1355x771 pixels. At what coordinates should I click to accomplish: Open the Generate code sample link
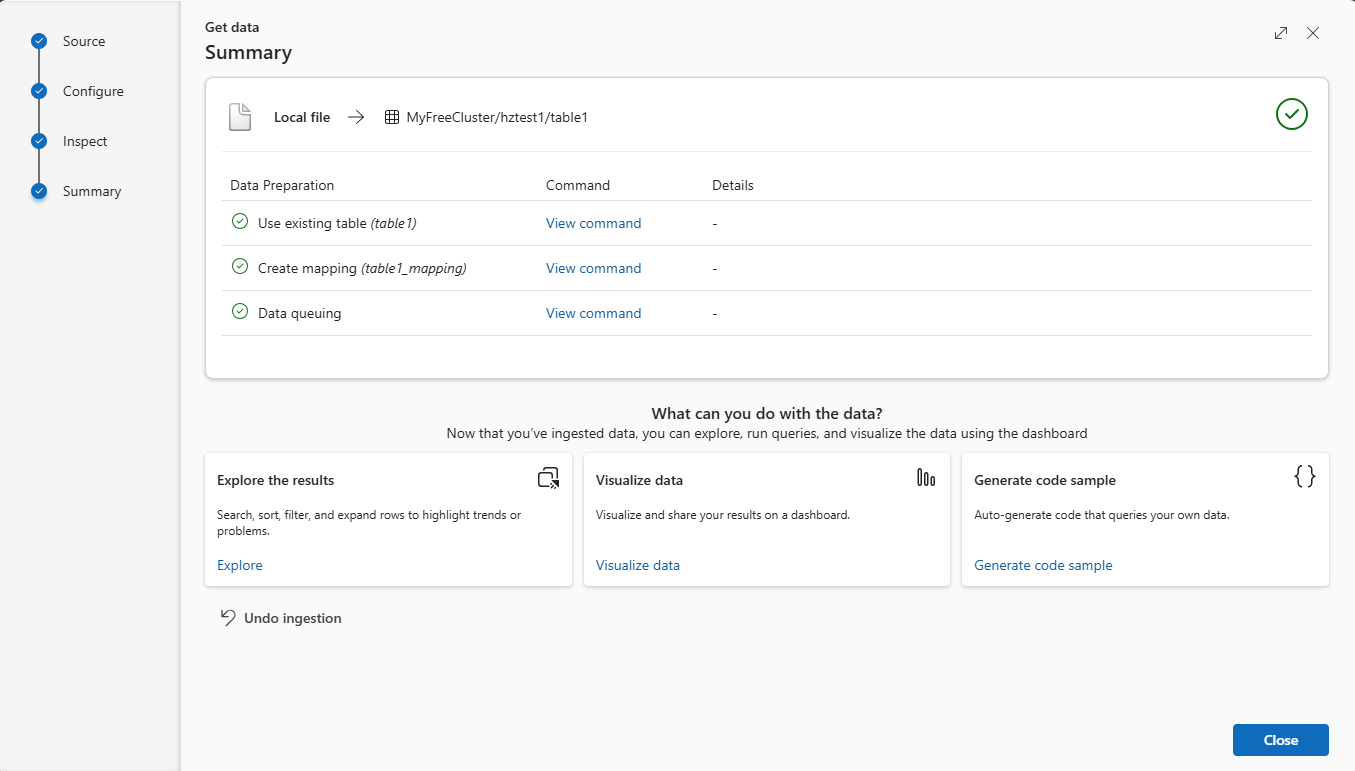[1043, 565]
